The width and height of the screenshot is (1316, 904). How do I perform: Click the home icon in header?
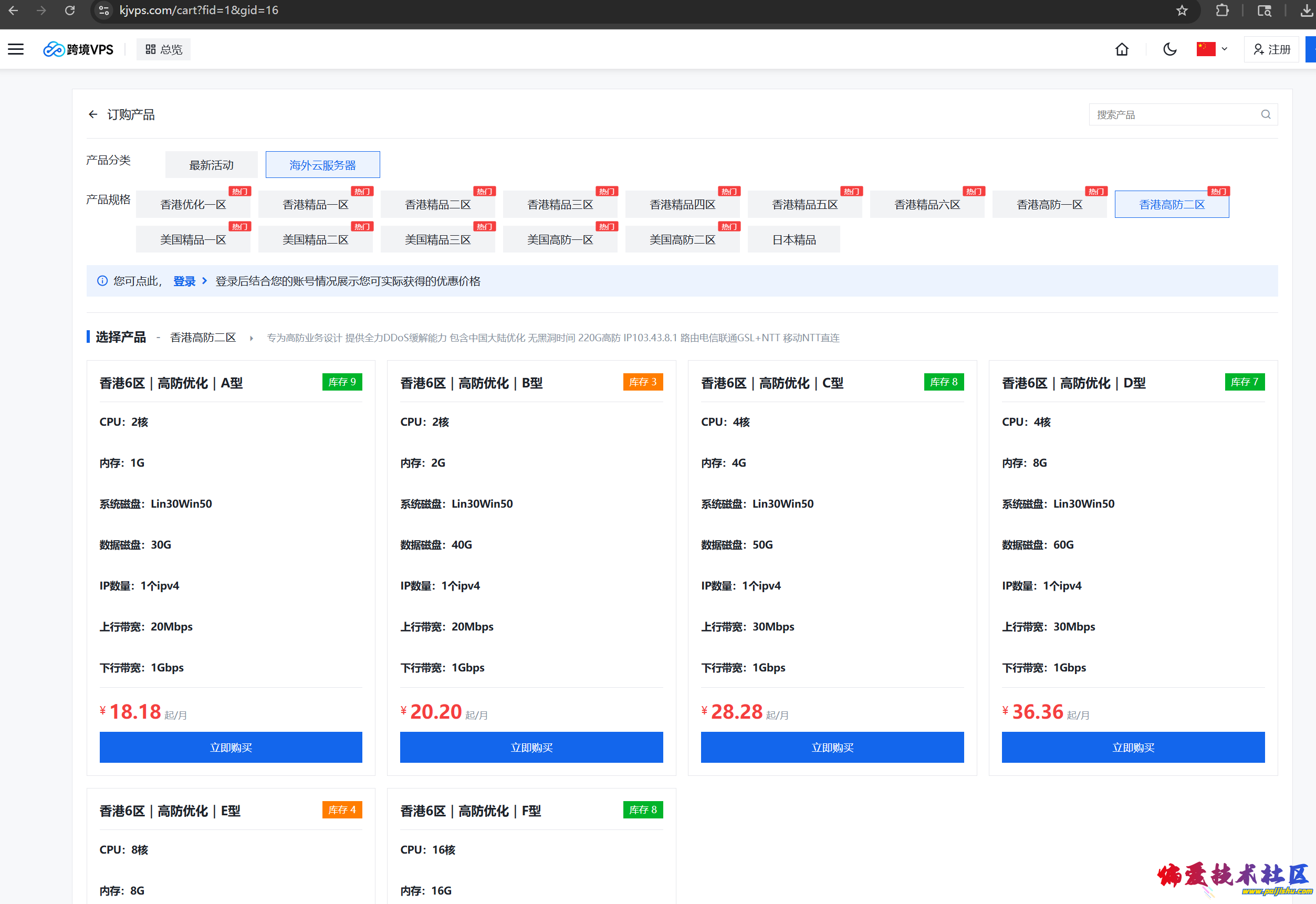click(1121, 49)
